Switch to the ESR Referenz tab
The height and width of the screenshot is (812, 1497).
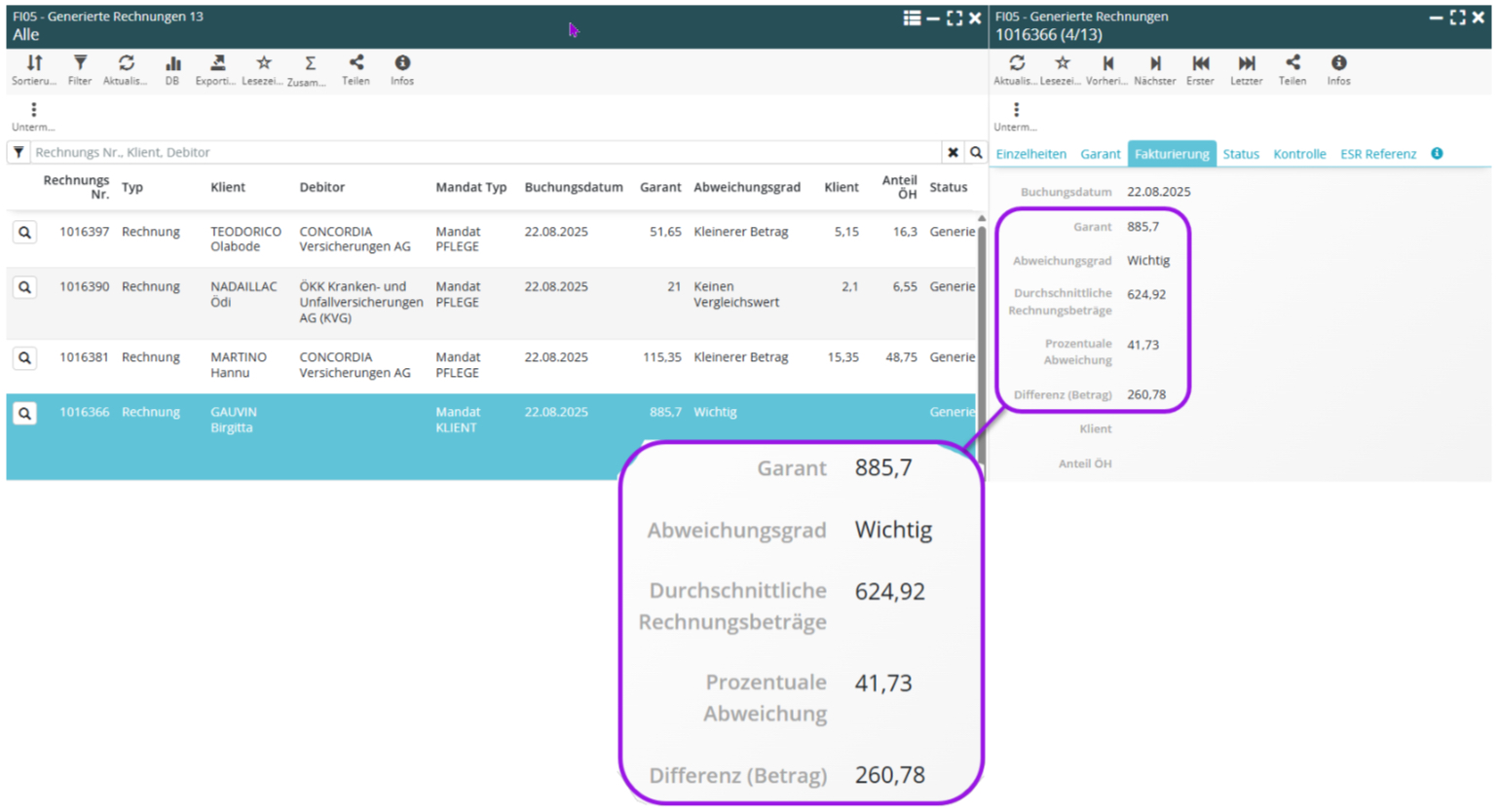pos(1377,154)
